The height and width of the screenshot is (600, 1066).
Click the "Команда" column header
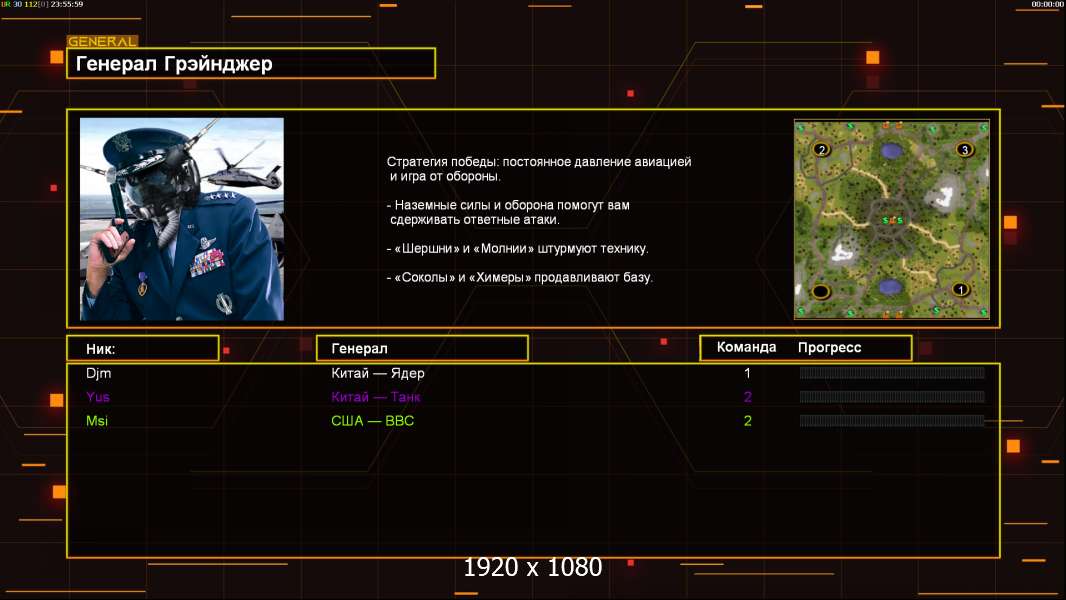[x=746, y=347]
